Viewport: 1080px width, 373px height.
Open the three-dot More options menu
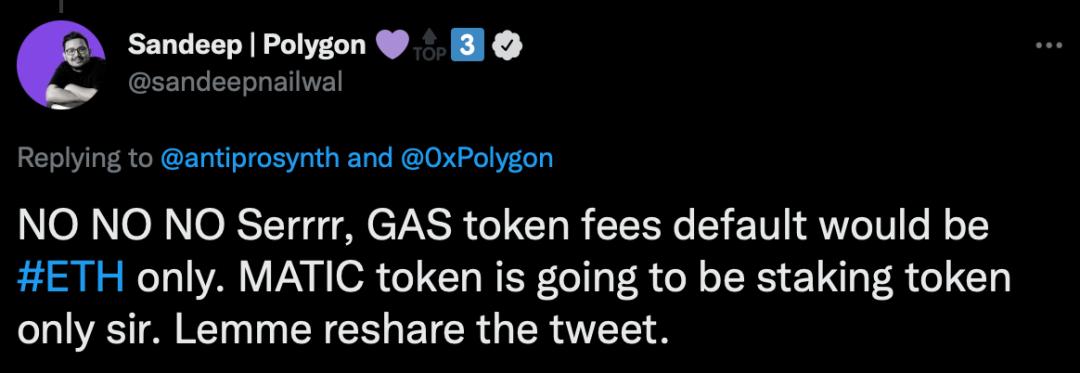pyautogui.click(x=1050, y=45)
